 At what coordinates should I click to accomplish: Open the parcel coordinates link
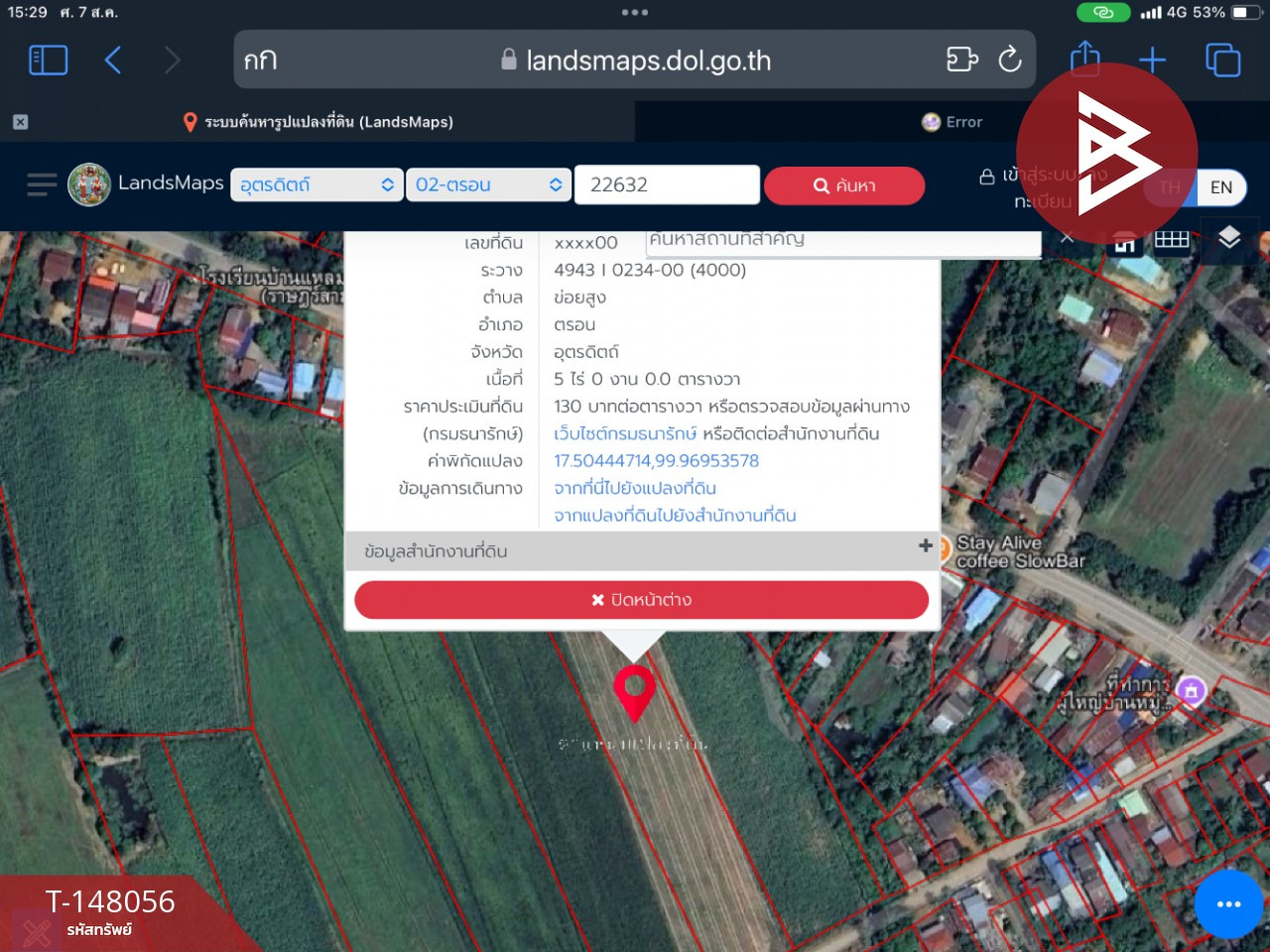tap(656, 460)
